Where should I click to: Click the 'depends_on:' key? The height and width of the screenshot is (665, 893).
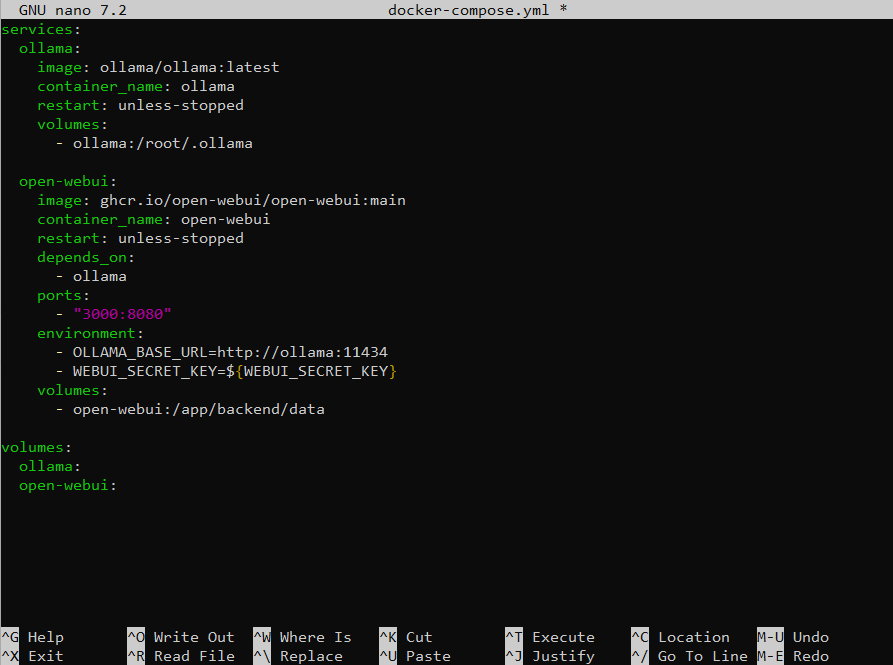[x=86, y=257]
